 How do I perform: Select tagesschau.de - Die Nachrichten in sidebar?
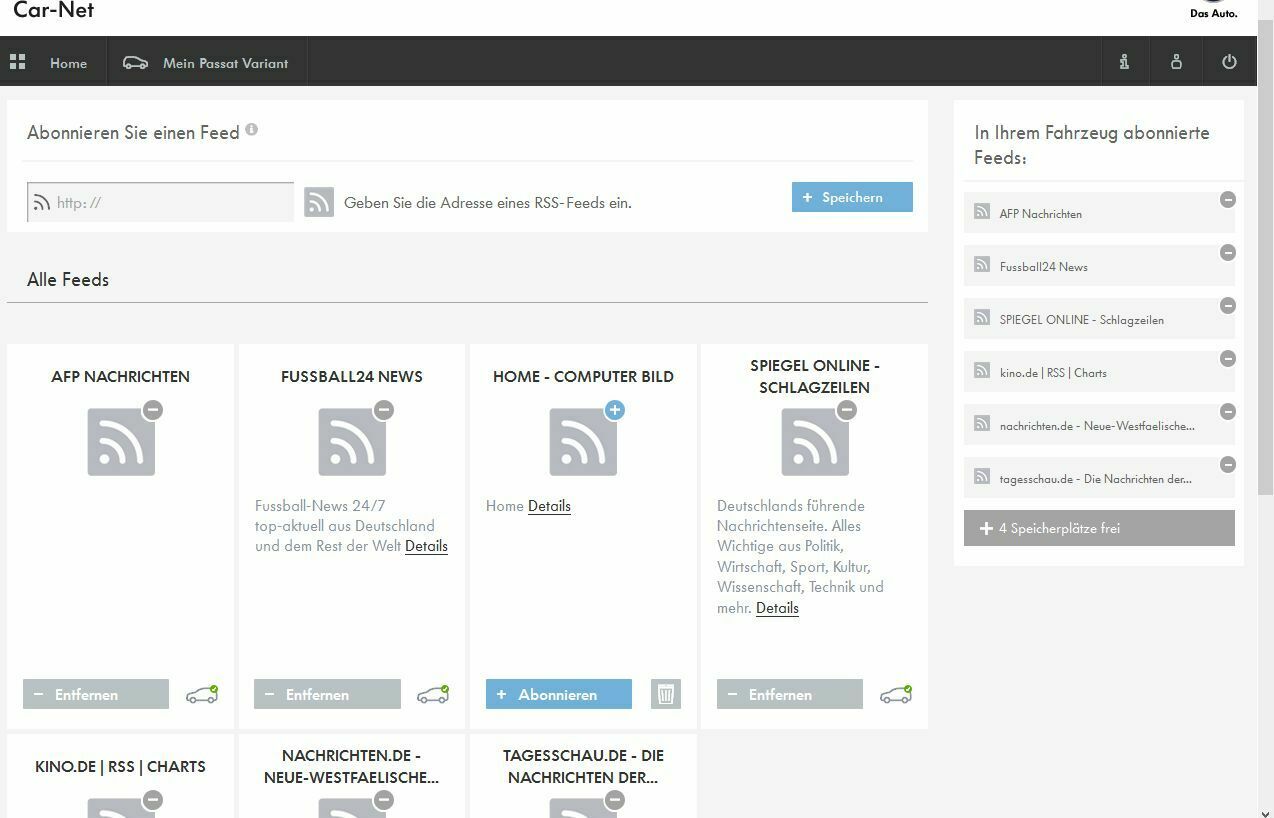coord(1099,478)
